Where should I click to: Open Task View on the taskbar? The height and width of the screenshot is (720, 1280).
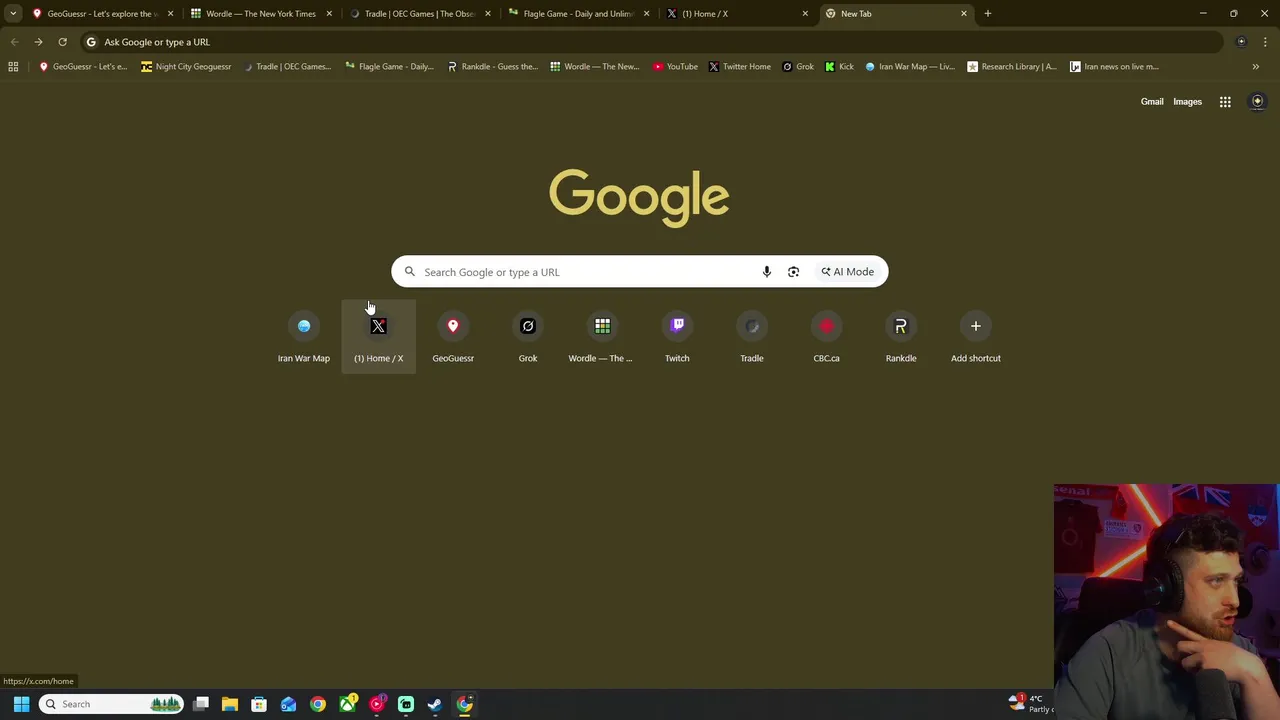coord(201,704)
